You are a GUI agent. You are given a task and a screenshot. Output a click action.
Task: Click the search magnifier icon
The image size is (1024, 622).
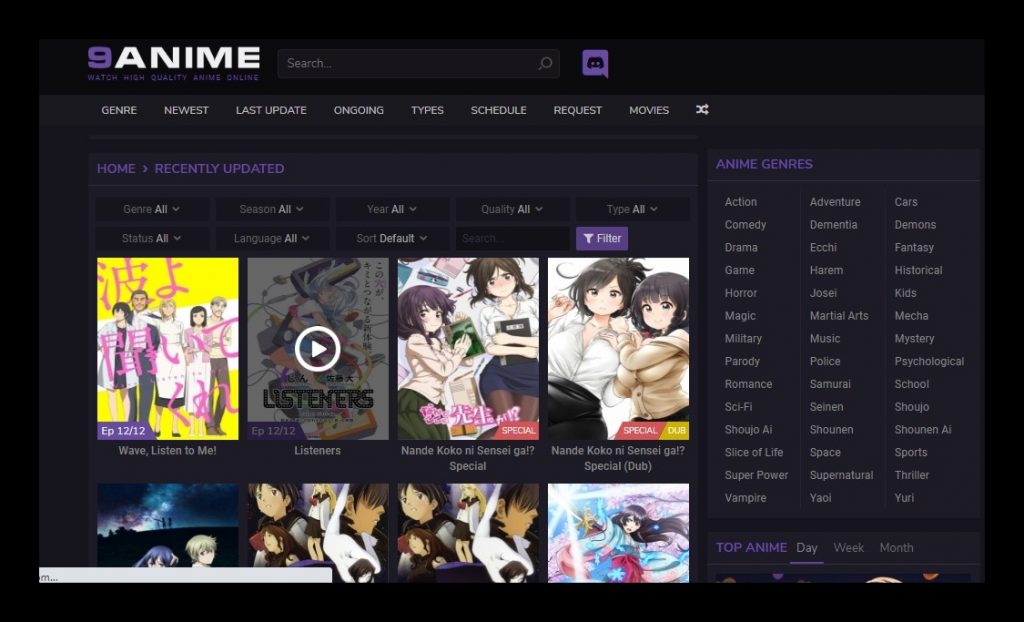[545, 63]
